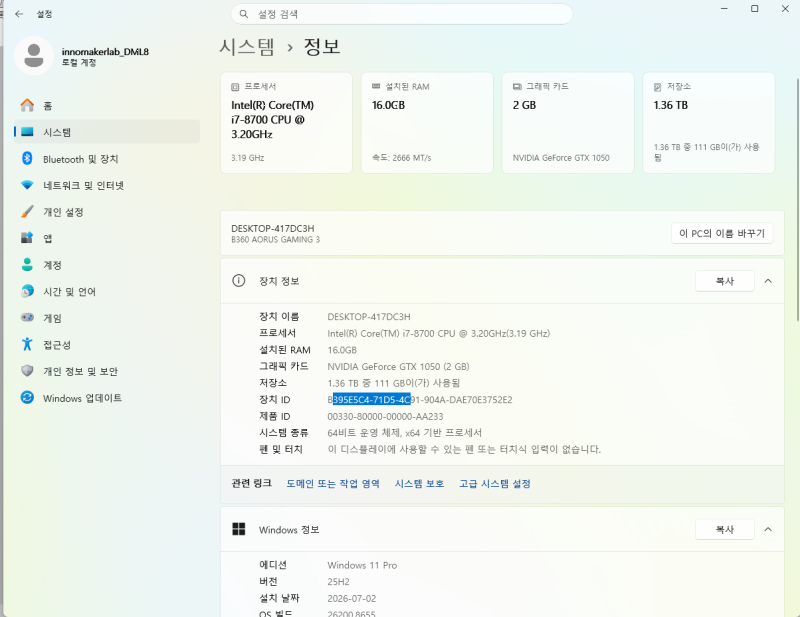Screen dimensions: 800x617
Task: Minimize the 설정 window
Action: [724, 9]
